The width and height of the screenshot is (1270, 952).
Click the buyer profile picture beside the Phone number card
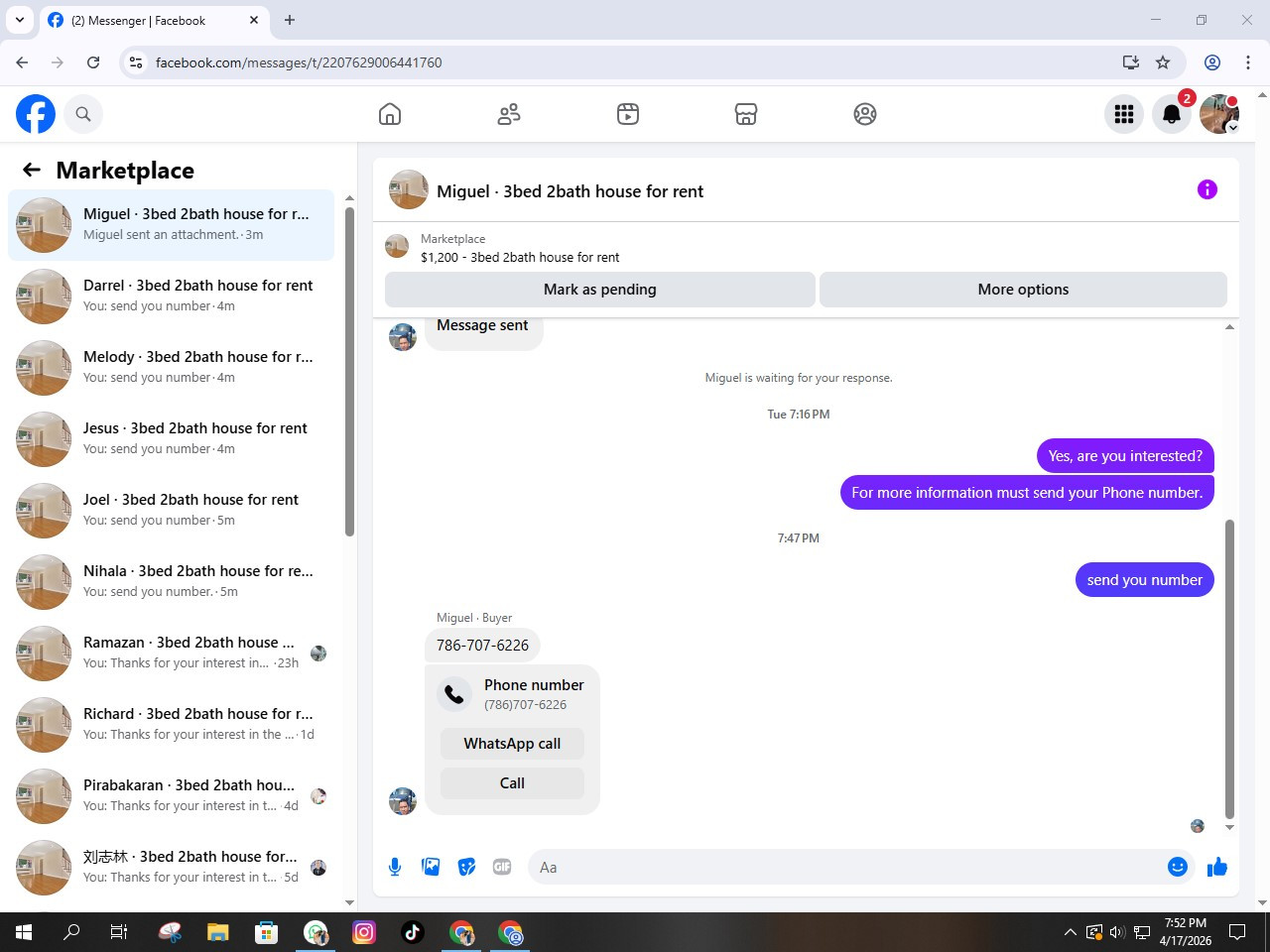[x=403, y=801]
